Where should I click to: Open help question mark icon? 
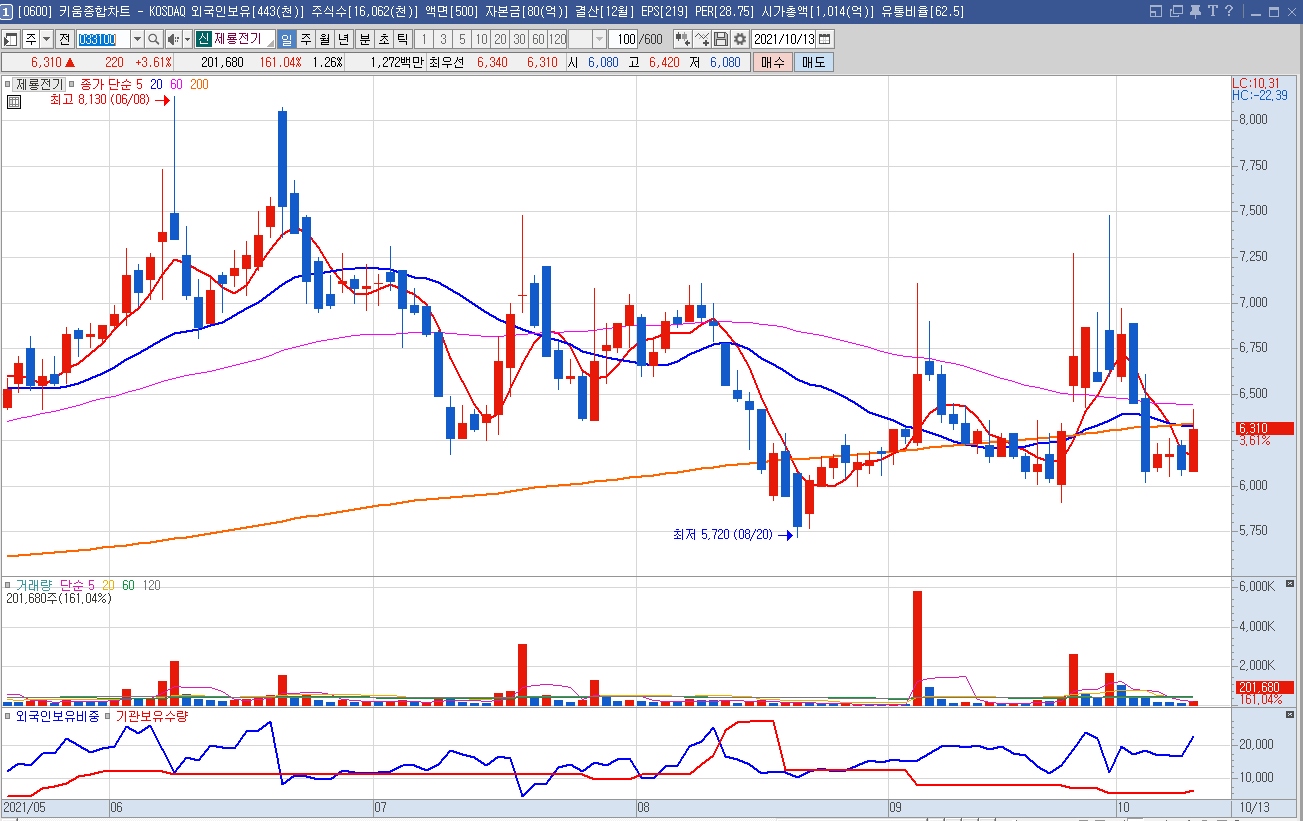[x=1228, y=11]
